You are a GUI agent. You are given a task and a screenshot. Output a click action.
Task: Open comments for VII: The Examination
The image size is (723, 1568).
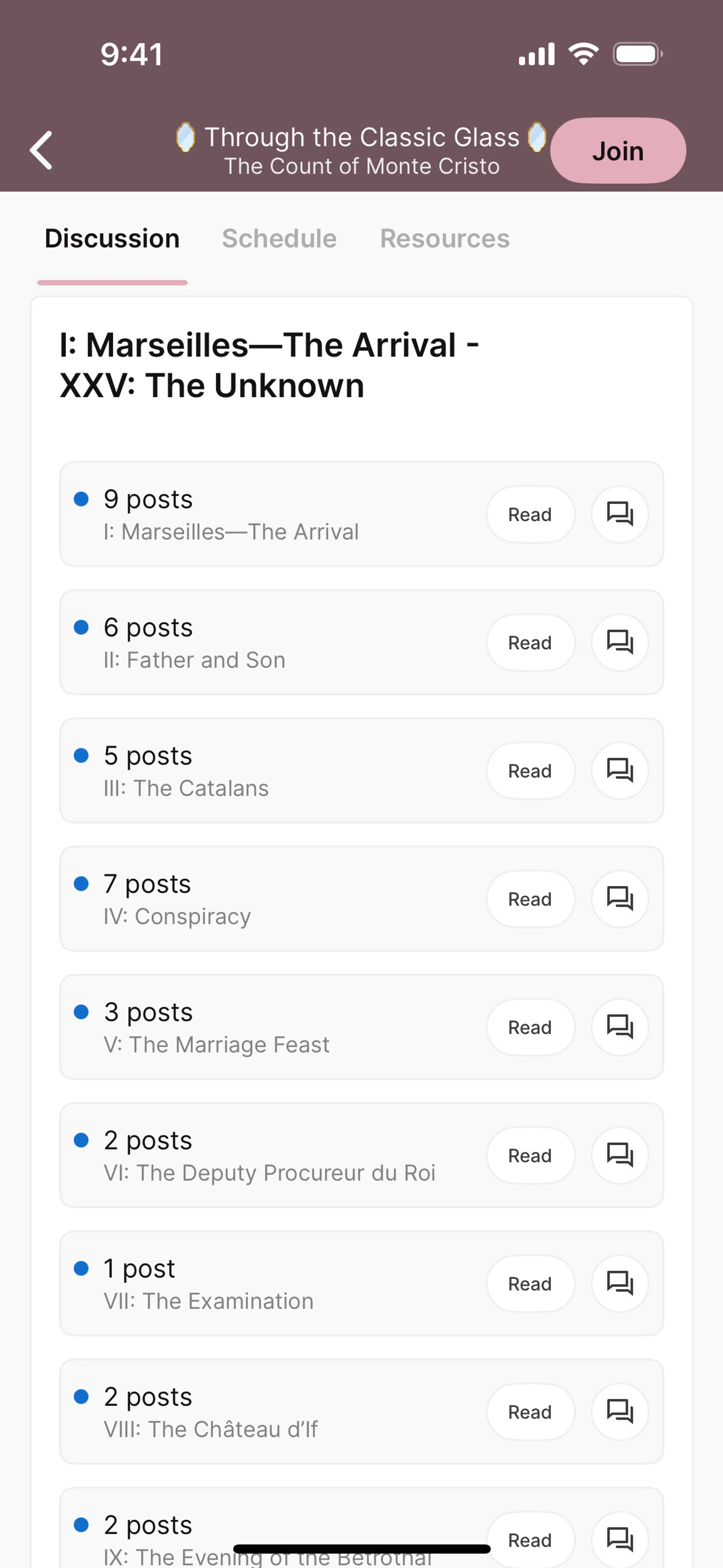pyautogui.click(x=619, y=1283)
